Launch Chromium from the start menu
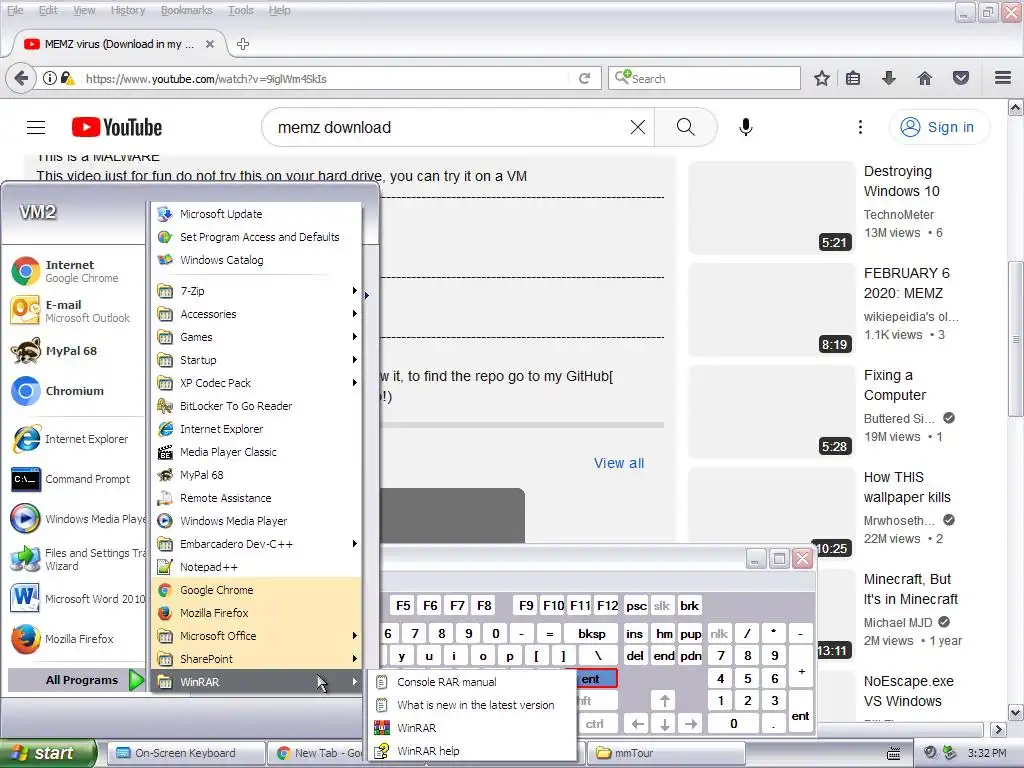 click(75, 391)
